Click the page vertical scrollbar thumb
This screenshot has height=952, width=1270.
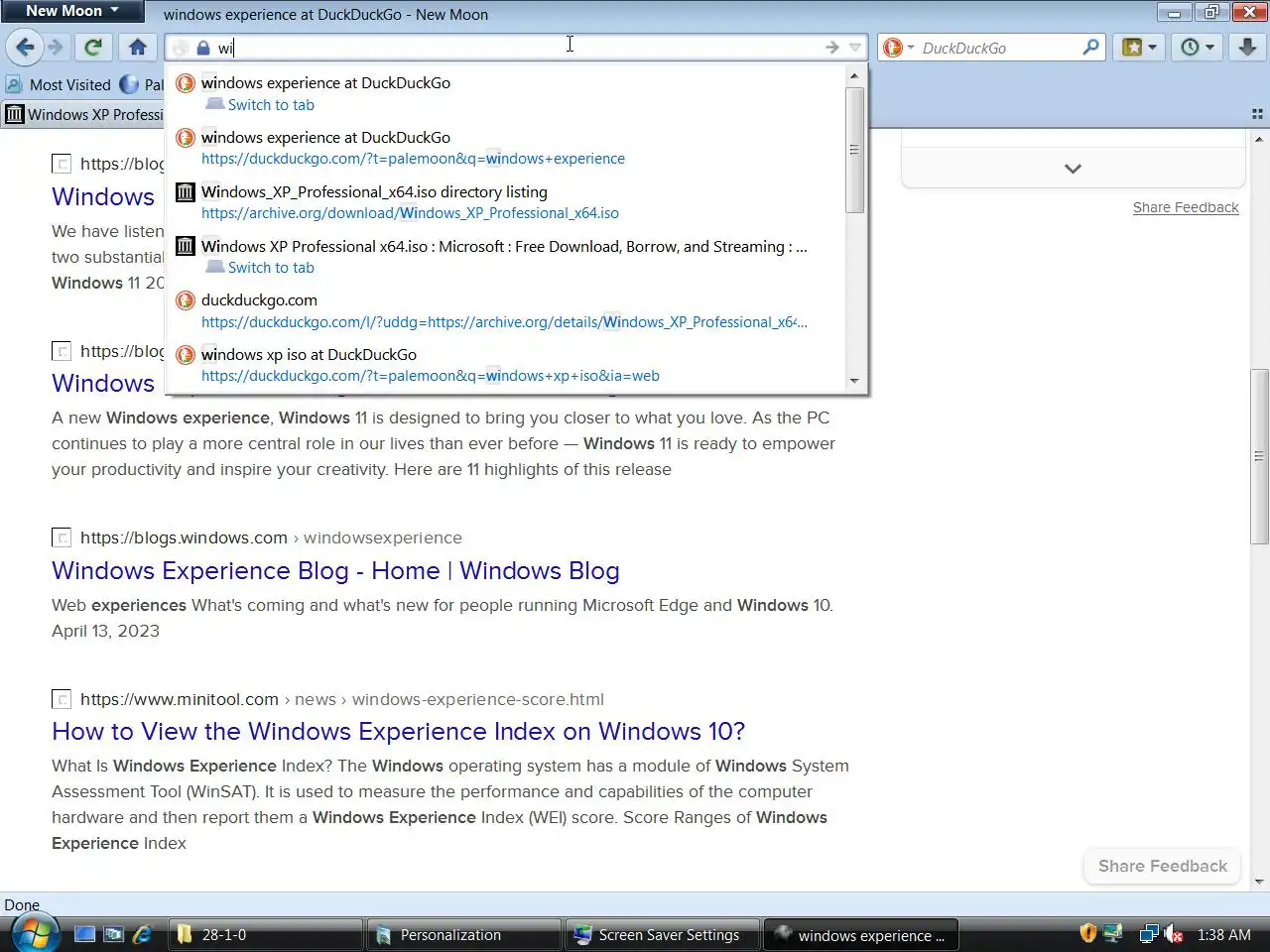point(1259,456)
